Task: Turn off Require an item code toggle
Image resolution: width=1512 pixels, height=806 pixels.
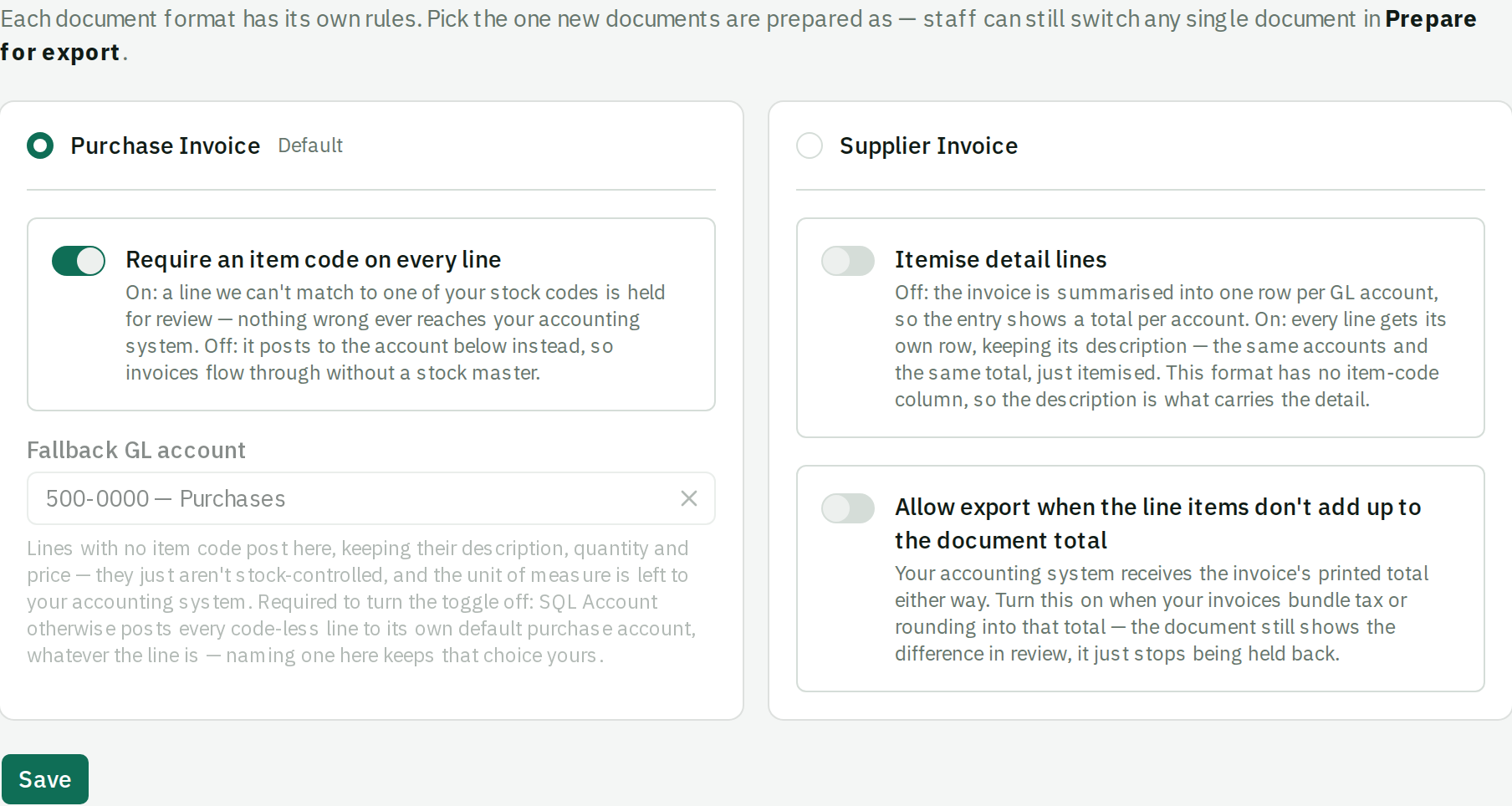Action: (79, 261)
